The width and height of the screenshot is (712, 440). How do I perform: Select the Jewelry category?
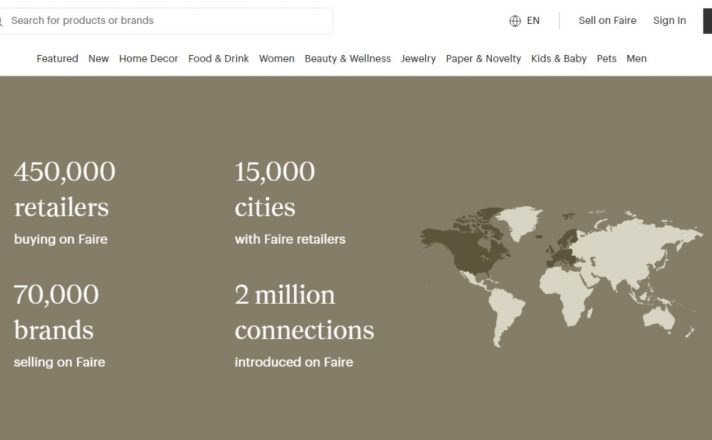pos(418,59)
